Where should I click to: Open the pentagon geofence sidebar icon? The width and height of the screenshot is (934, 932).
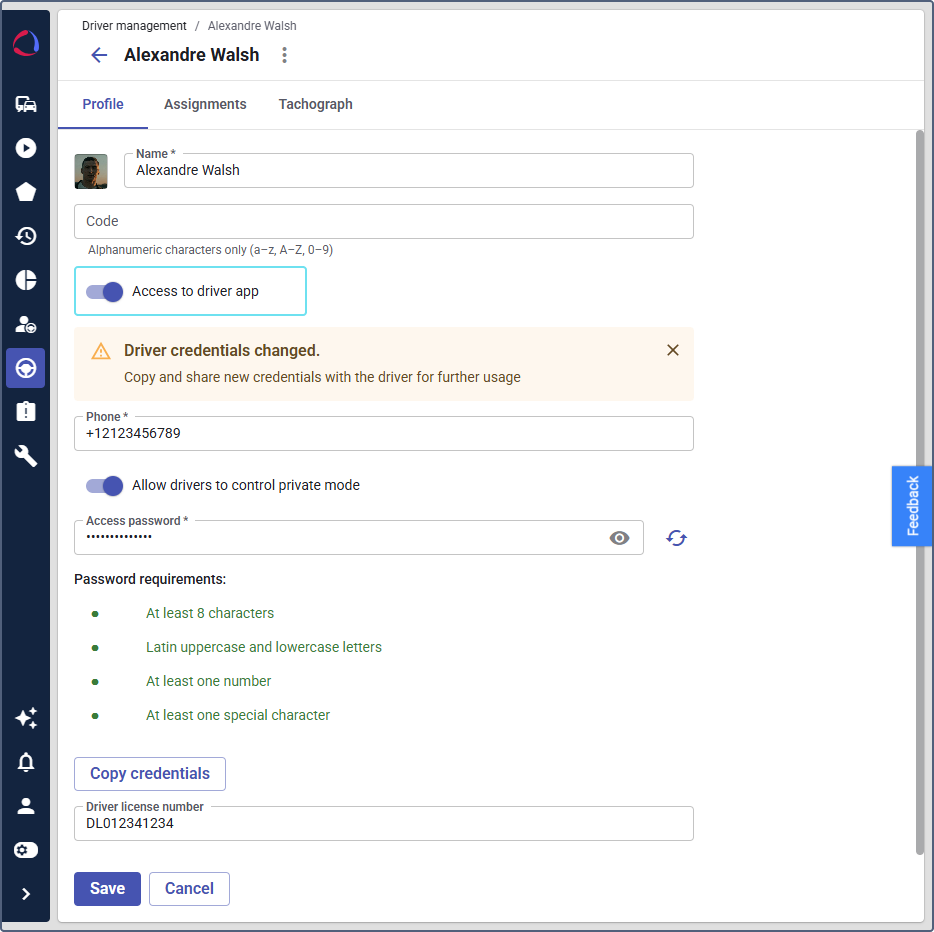pyautogui.click(x=26, y=192)
